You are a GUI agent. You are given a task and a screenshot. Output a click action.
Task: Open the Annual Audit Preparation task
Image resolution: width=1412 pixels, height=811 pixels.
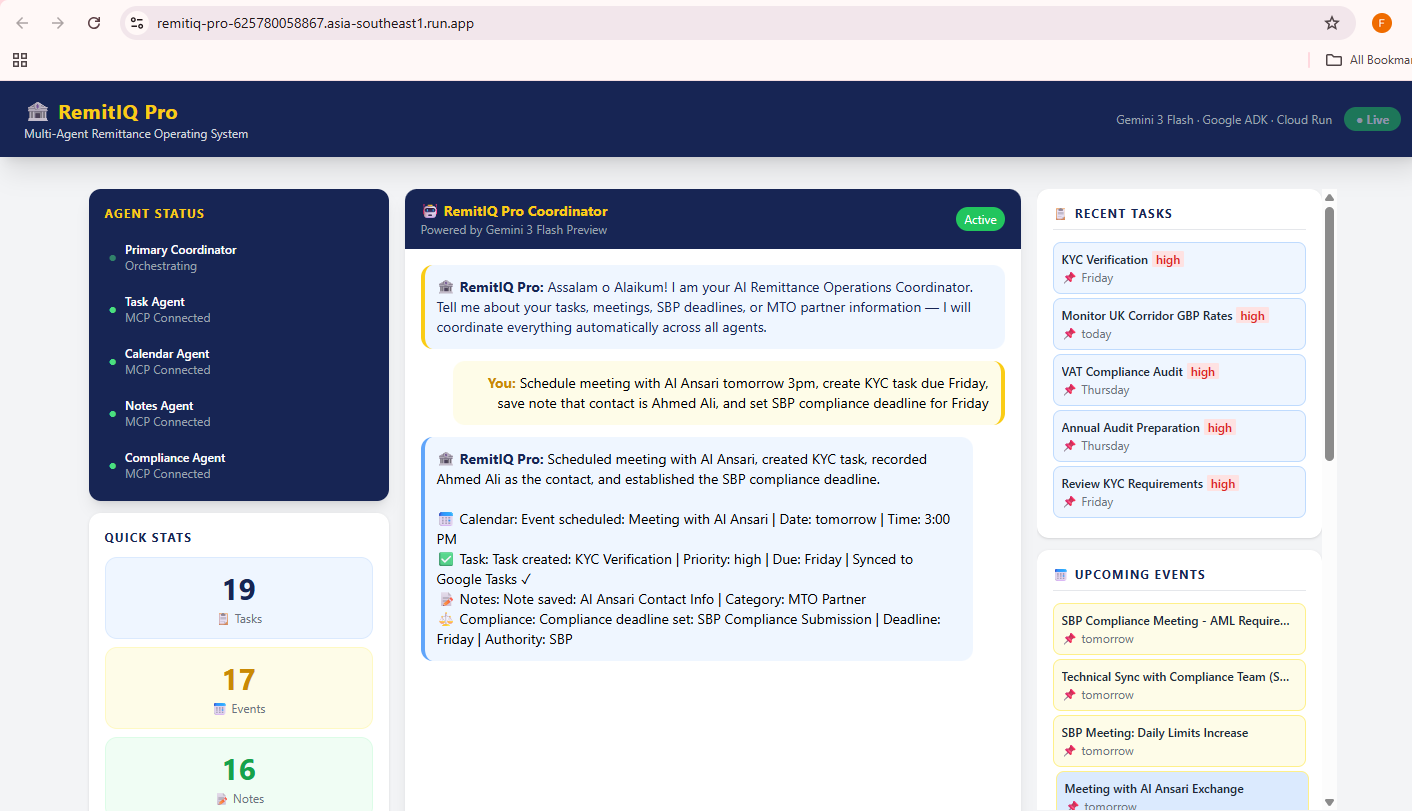pos(1179,436)
